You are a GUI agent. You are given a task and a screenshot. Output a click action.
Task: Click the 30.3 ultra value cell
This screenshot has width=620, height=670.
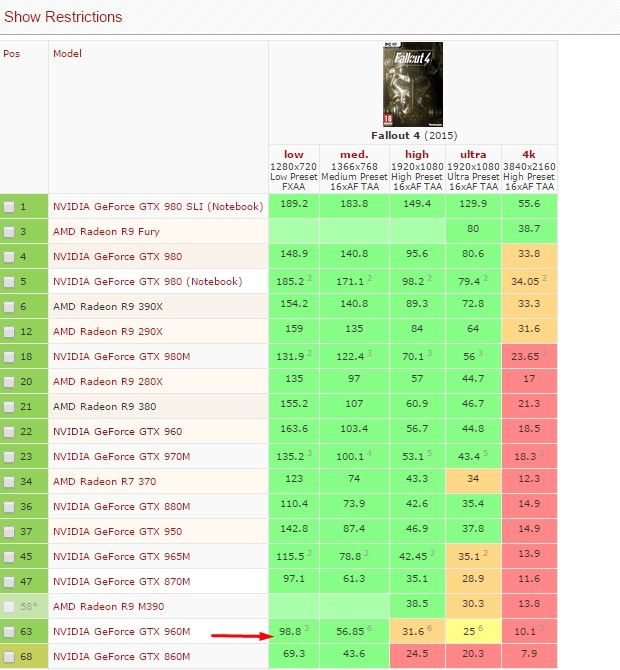click(x=473, y=604)
